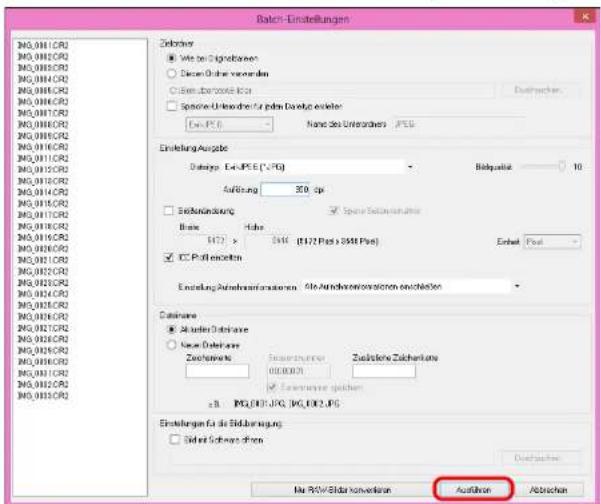
Task: Click Durchsuchen next to folder path
Action: point(541,90)
